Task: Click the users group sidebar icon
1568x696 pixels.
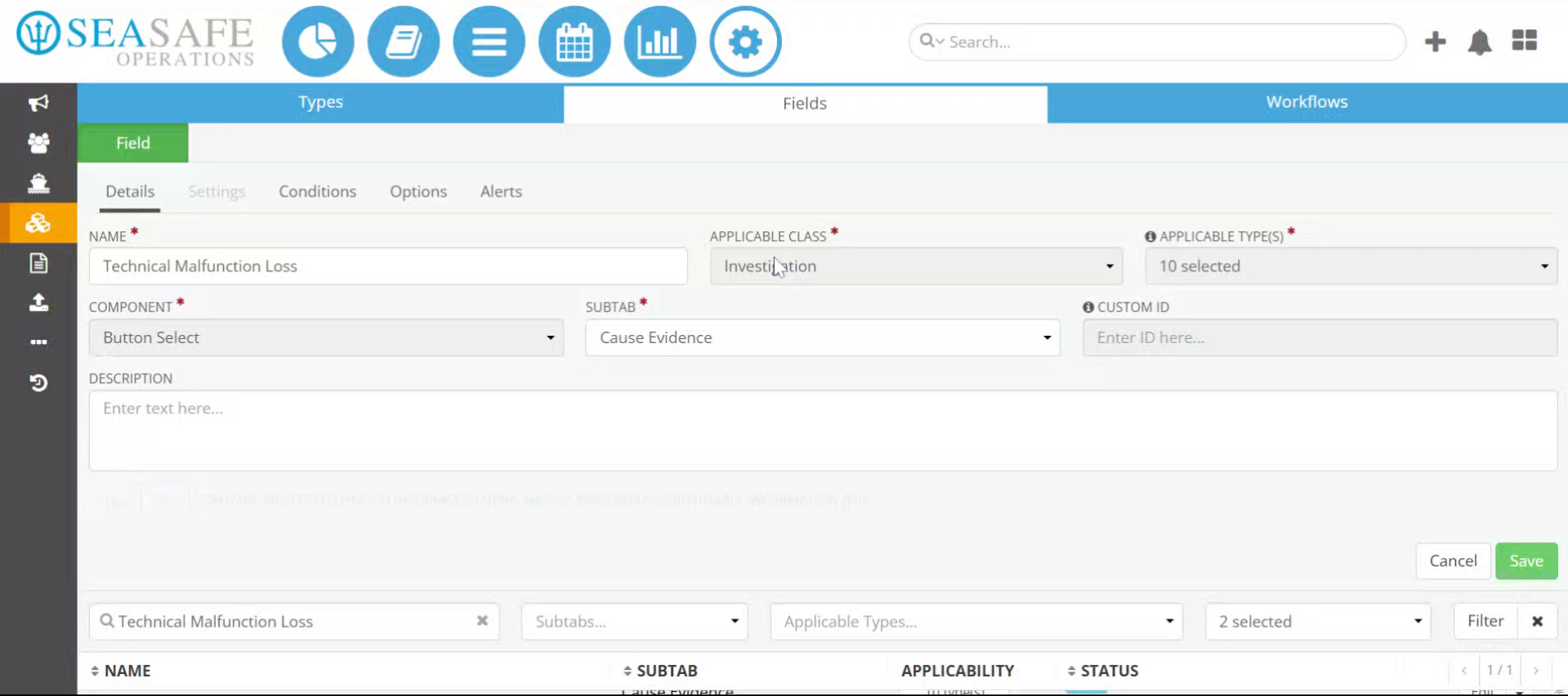Action: click(x=38, y=143)
